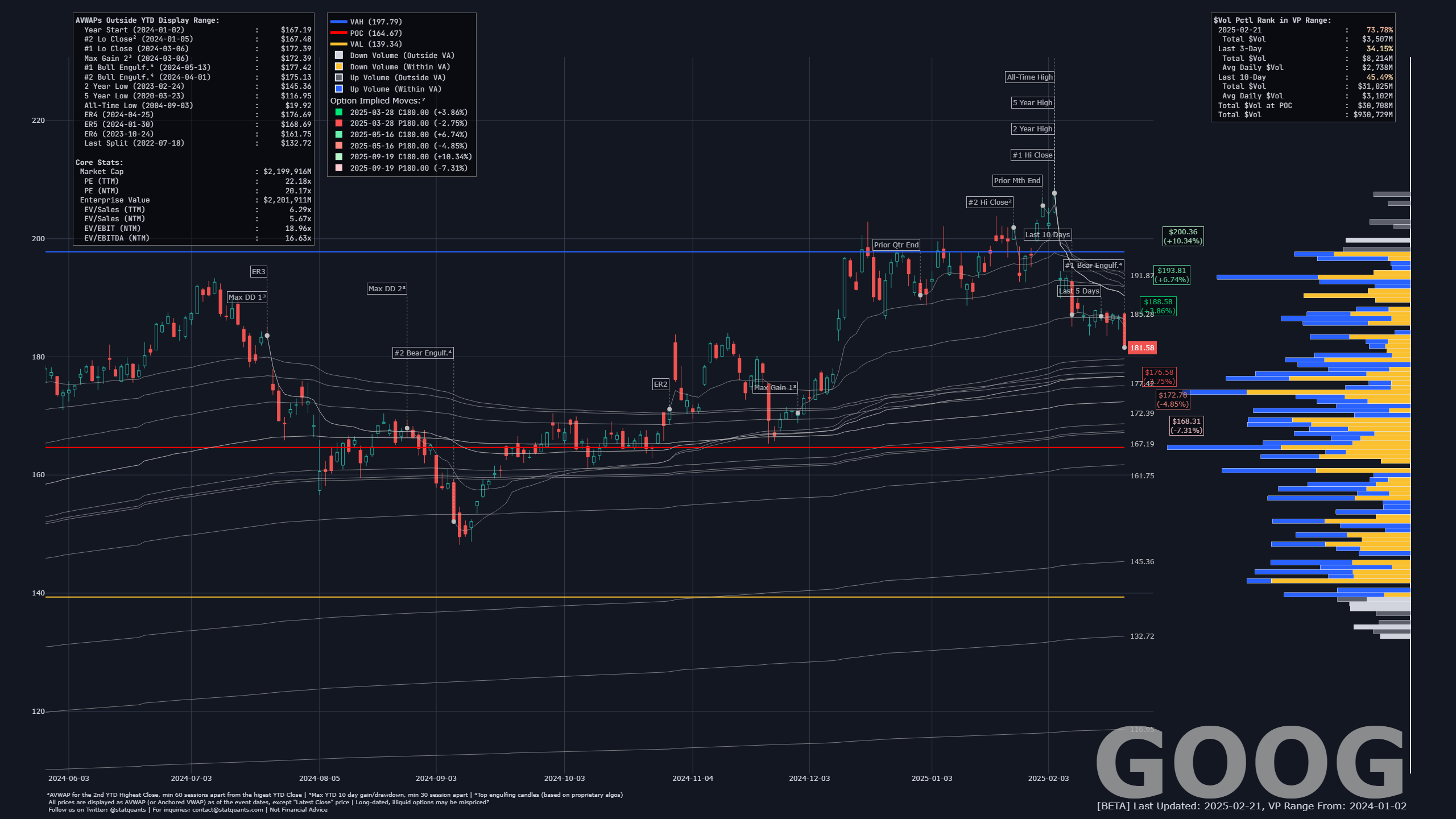Viewport: 1456px width, 819px height.
Task: Click the Last 10-Day 45.49% value
Action: 1380,77
